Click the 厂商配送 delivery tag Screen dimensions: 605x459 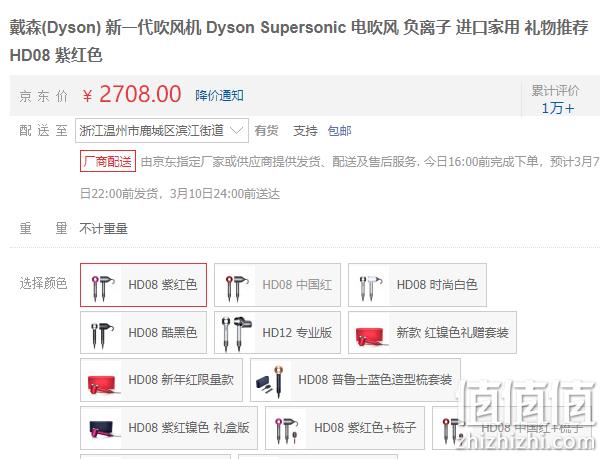coord(108,161)
